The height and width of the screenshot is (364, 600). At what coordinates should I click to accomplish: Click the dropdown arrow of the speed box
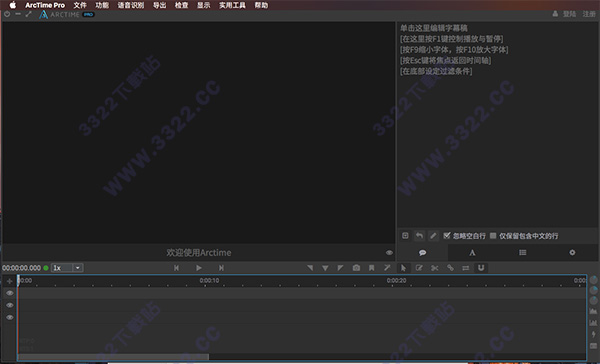(x=78, y=268)
